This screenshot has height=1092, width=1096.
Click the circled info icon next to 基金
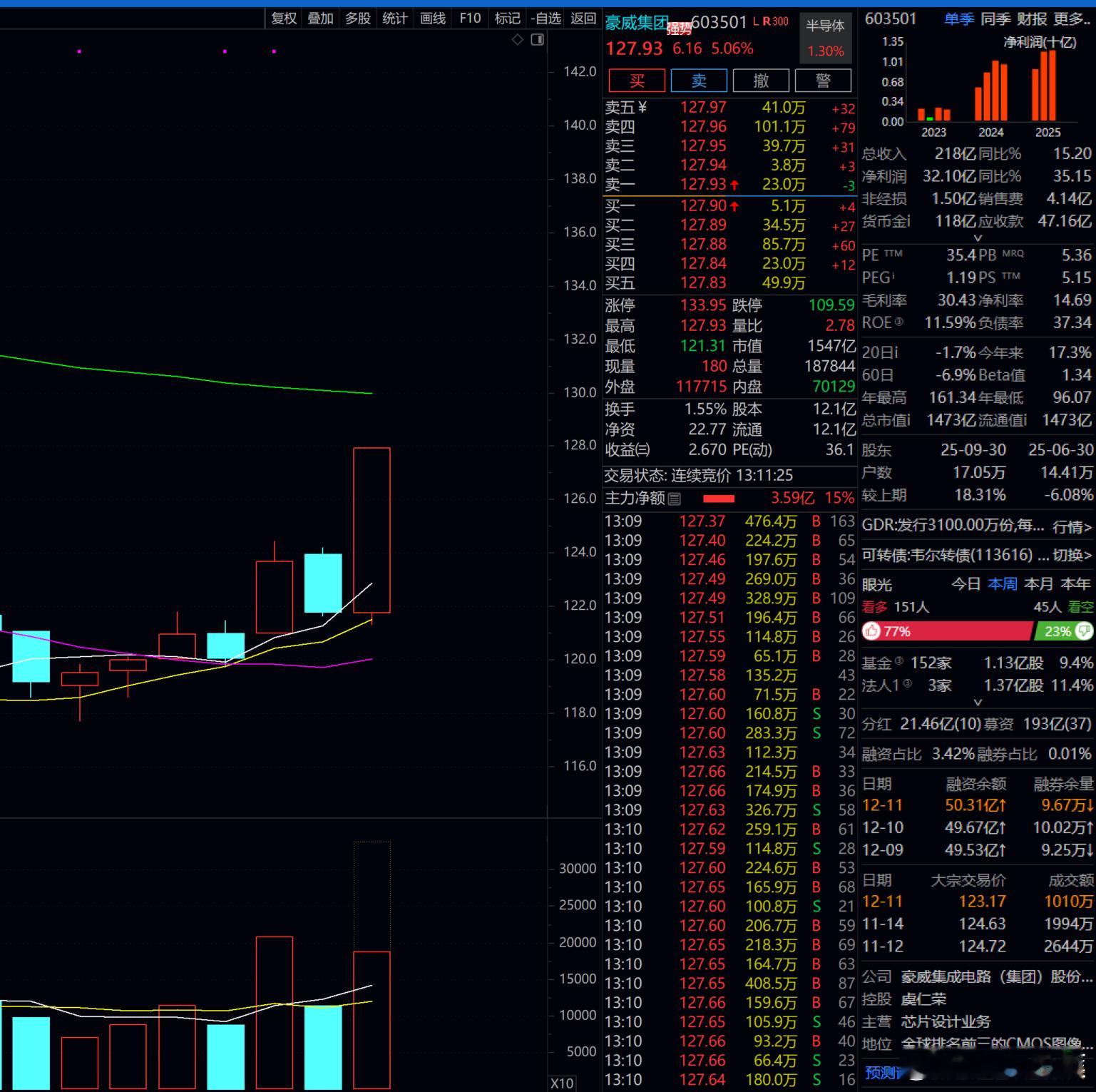[x=898, y=660]
